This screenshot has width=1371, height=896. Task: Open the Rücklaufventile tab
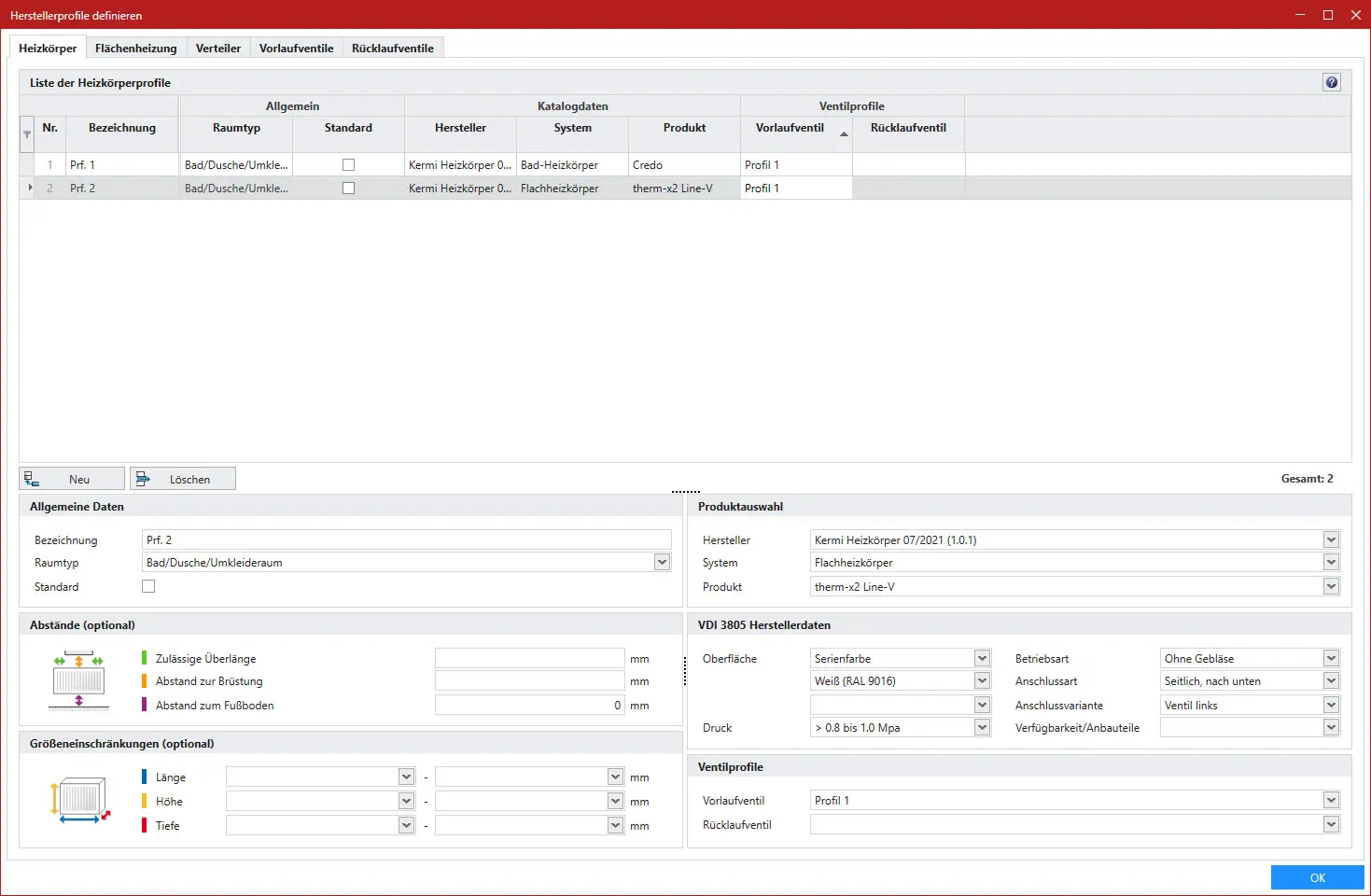click(x=392, y=48)
